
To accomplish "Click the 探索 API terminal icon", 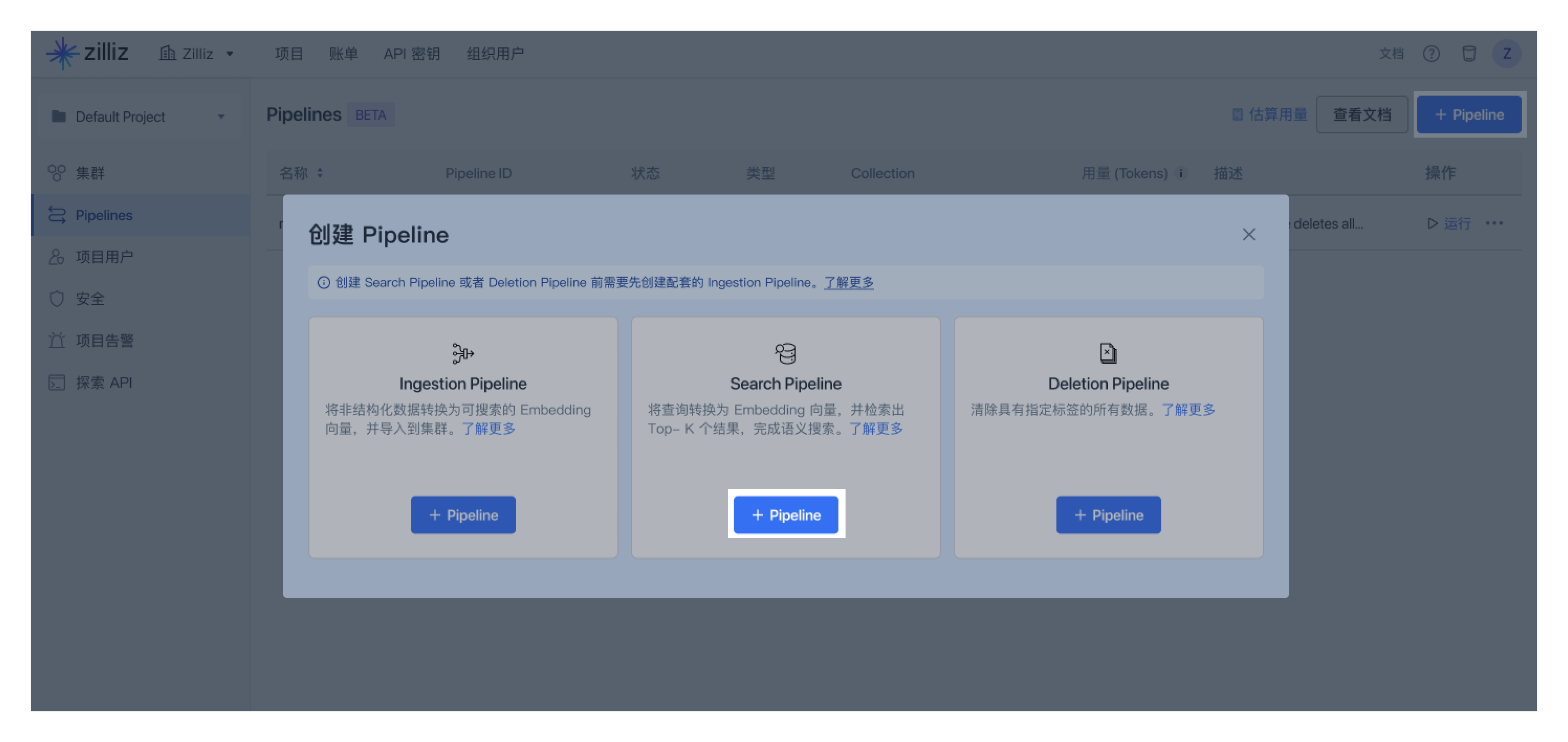I will pos(57,383).
